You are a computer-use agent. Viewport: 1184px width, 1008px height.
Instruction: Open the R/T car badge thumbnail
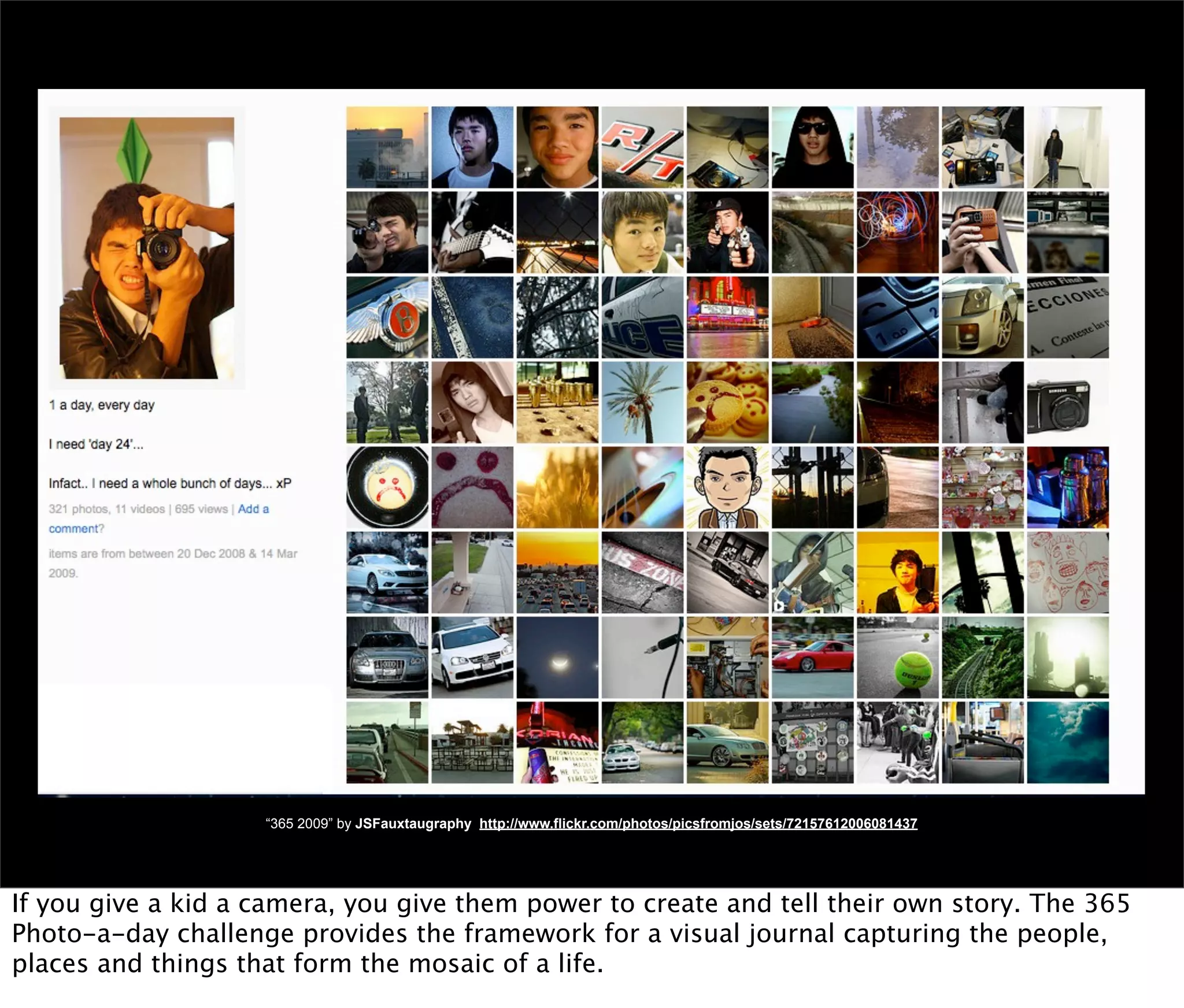642,147
